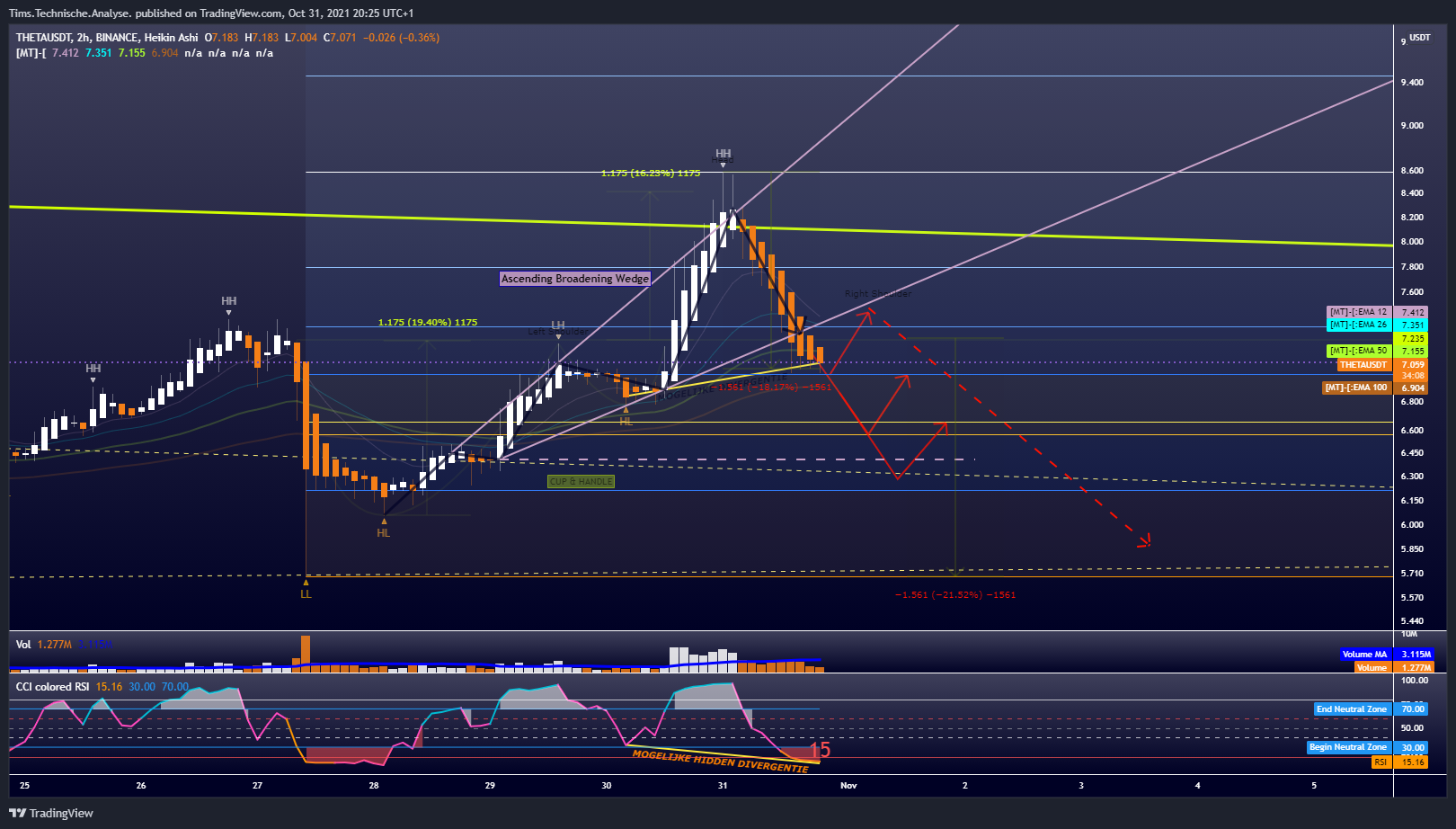Click the blue 'Volume MA' label

tap(1364, 655)
